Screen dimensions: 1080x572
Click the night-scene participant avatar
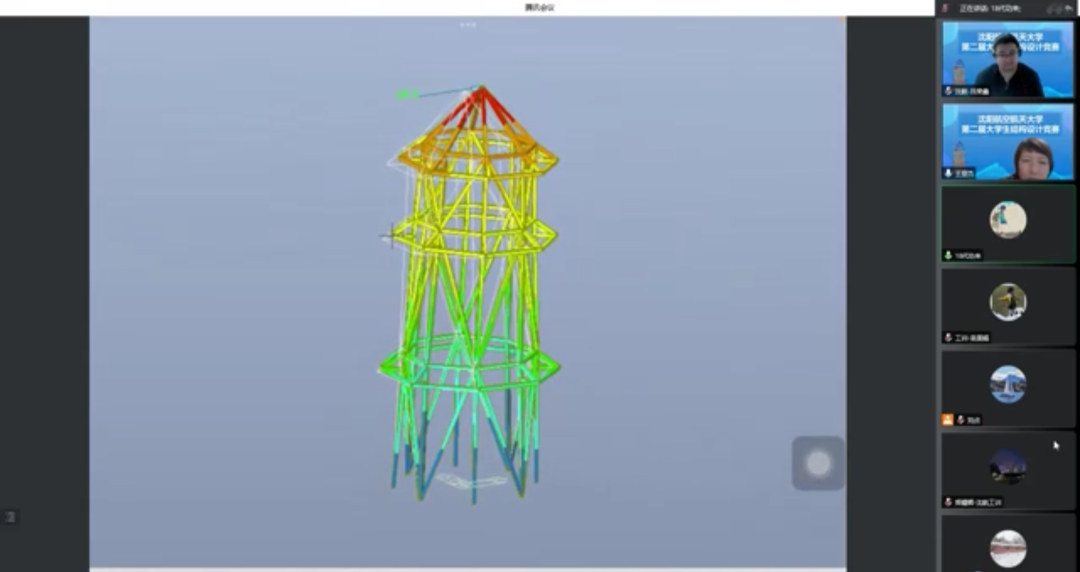tap(1008, 467)
